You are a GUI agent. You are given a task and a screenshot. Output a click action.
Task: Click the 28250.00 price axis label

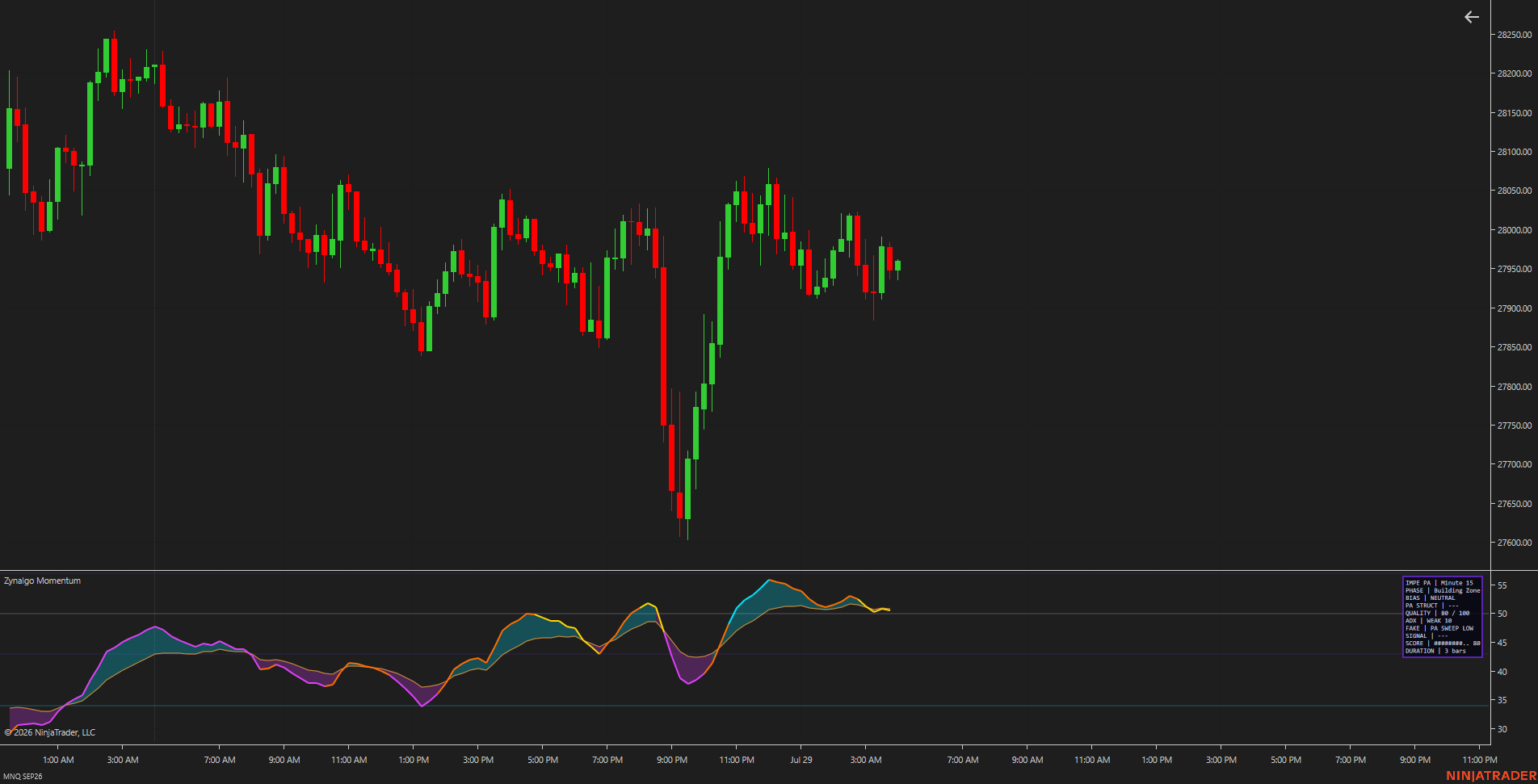point(1514,35)
